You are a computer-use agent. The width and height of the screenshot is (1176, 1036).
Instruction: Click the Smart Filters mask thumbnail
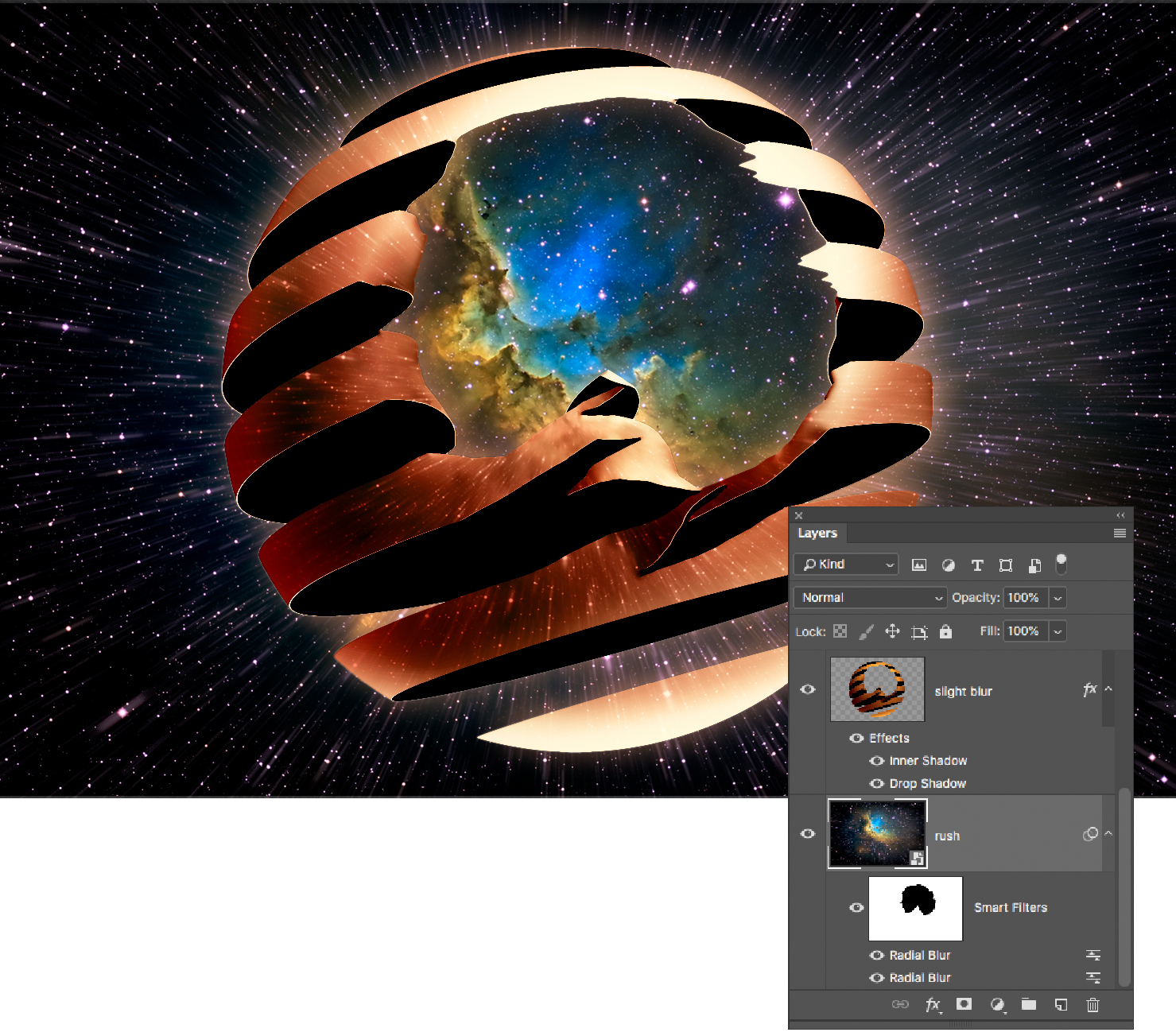point(916,908)
